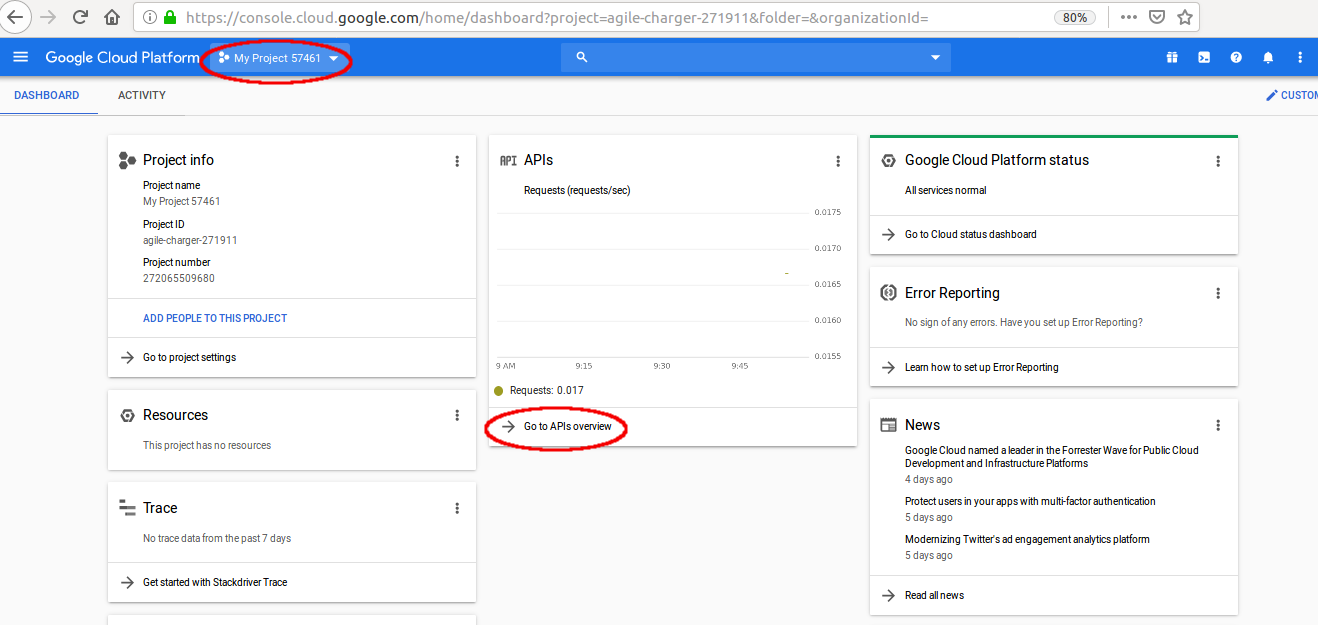Open Error Reporting card options menu
This screenshot has height=625, width=1318.
(1218, 293)
